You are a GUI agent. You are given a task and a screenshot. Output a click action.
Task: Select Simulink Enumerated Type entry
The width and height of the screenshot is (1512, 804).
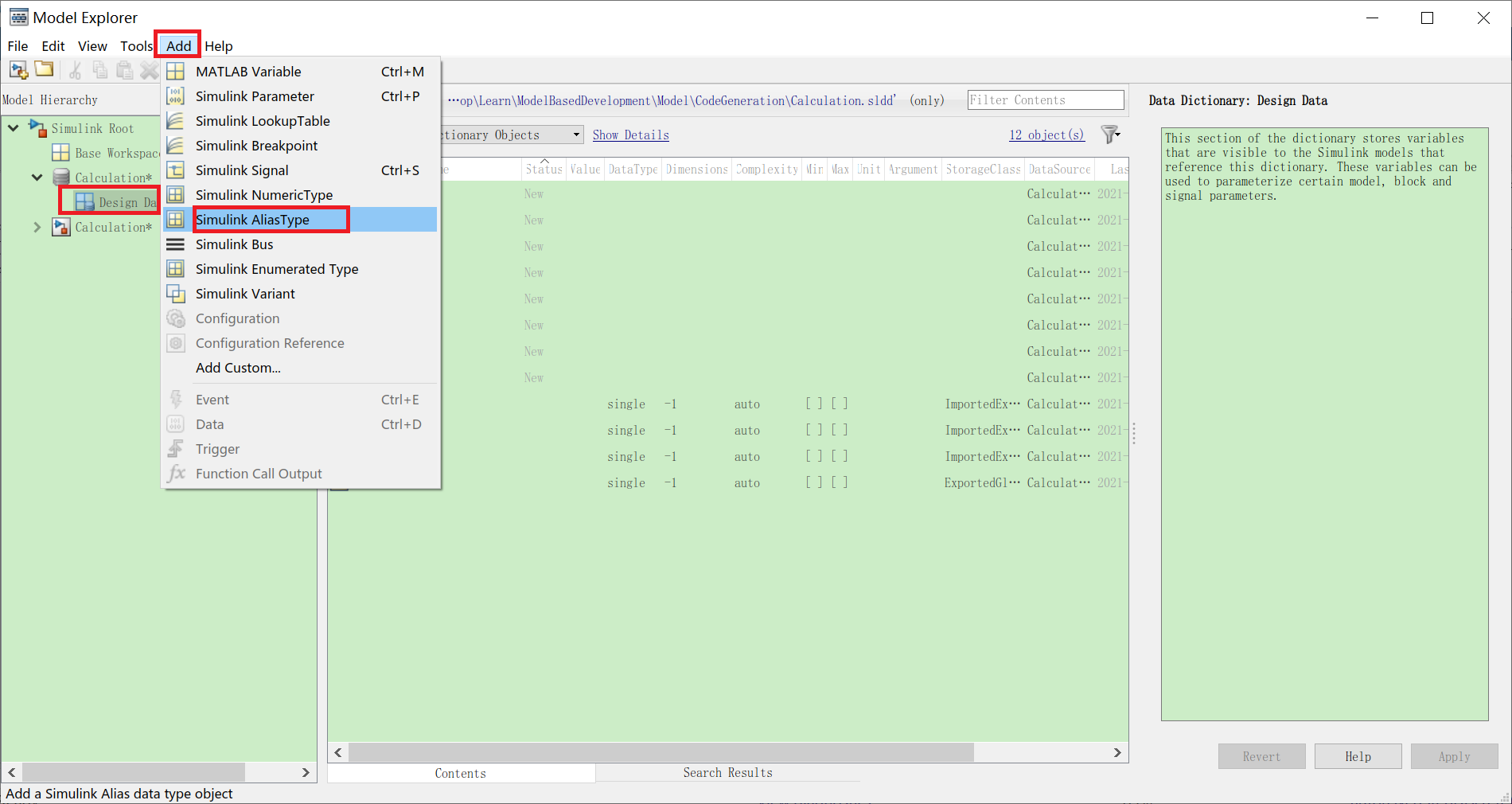point(301,269)
